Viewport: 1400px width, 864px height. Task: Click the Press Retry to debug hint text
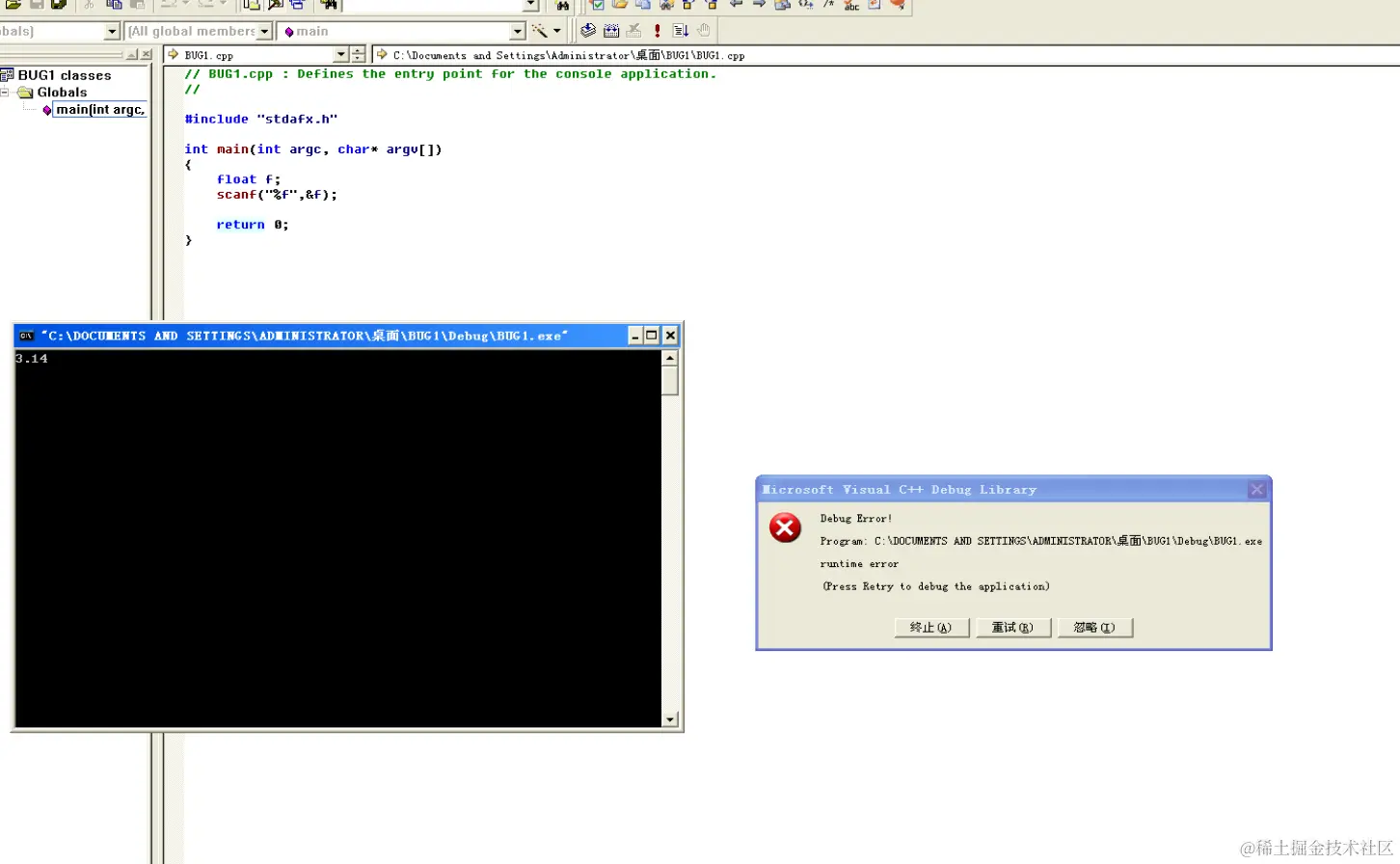[936, 586]
